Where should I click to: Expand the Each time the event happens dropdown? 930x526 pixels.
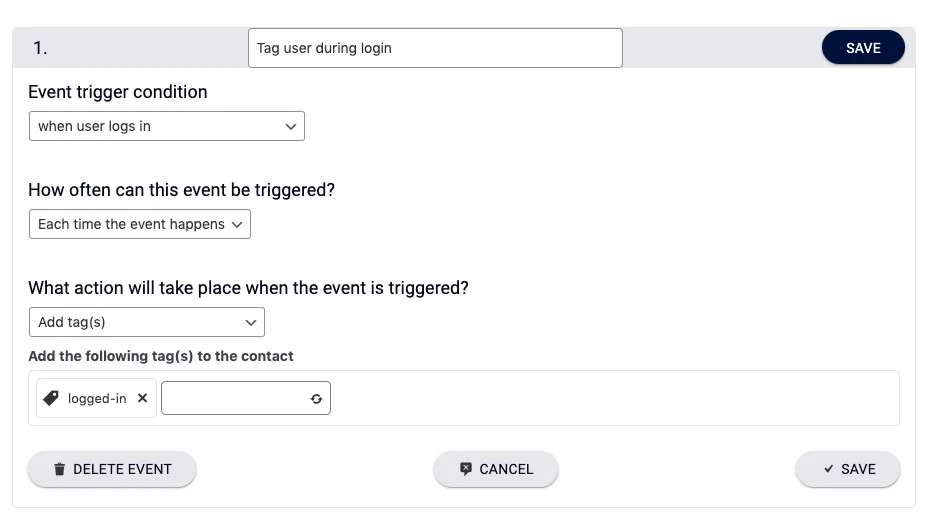coord(140,224)
